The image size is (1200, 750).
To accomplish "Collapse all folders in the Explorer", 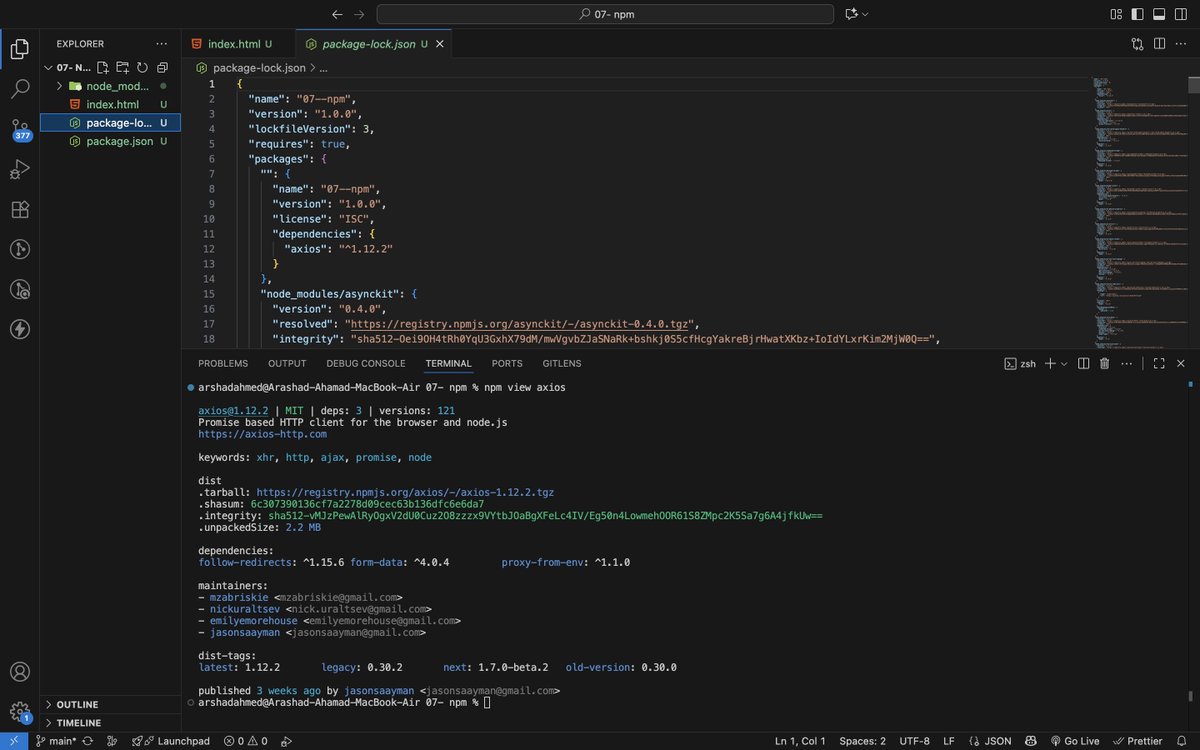I will [x=162, y=68].
